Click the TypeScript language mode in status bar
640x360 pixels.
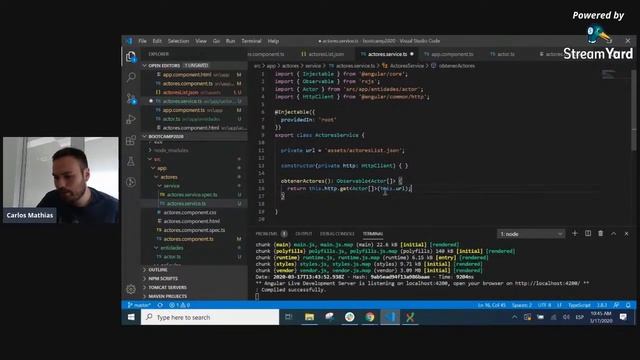pos(579,305)
